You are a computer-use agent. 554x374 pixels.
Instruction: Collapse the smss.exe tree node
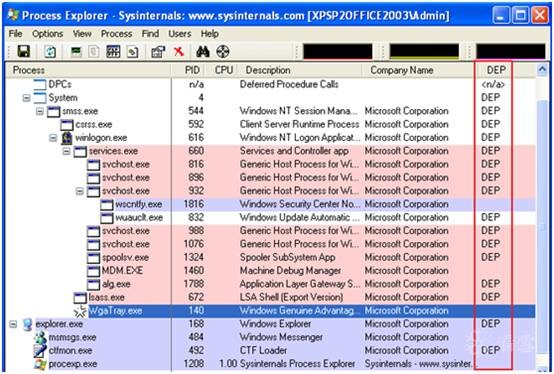coord(40,112)
